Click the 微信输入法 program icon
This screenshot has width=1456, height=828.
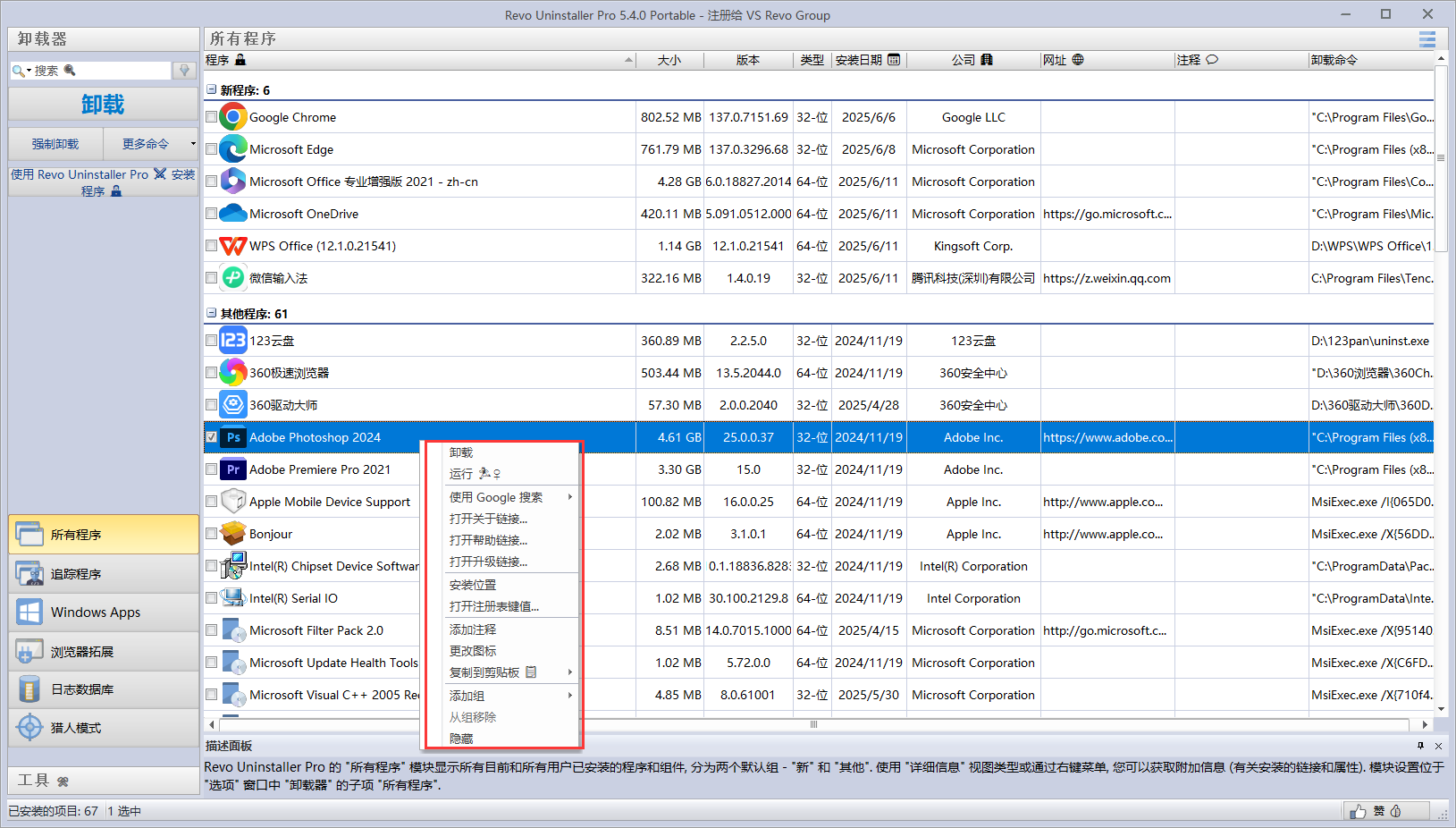(x=233, y=278)
